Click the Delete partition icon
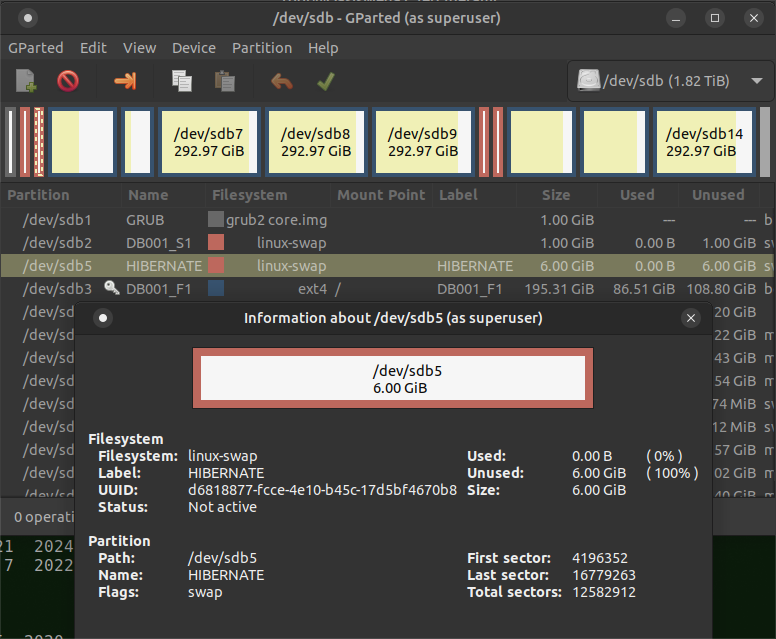The image size is (776, 639). coord(68,81)
